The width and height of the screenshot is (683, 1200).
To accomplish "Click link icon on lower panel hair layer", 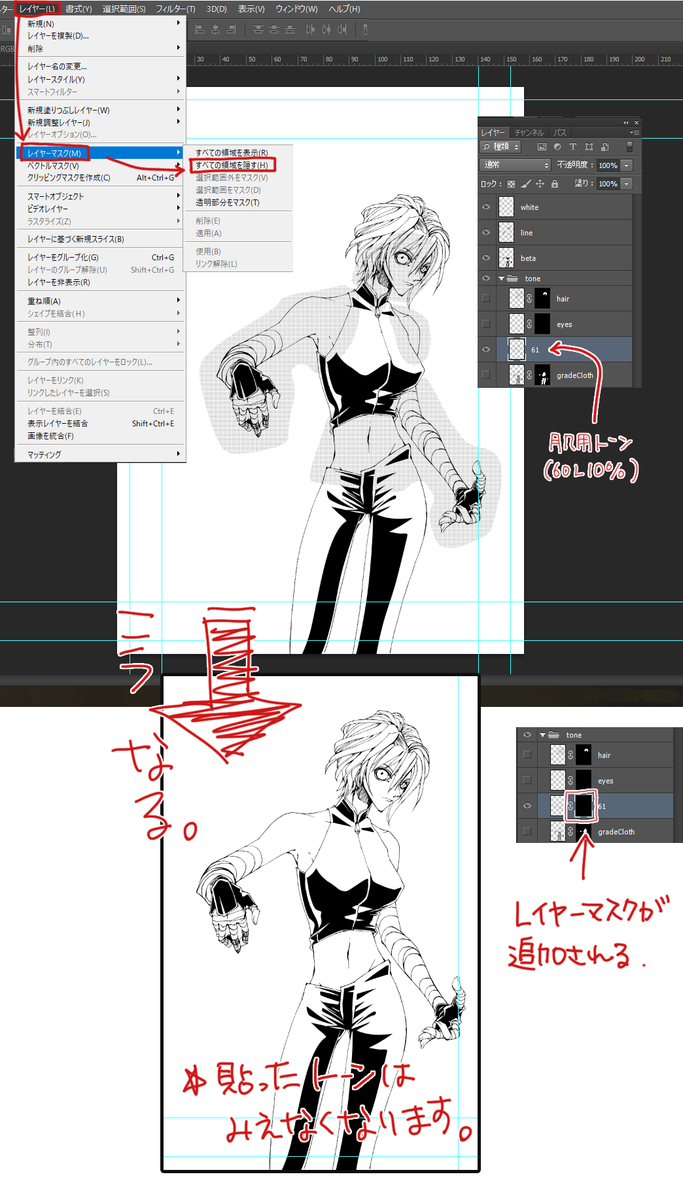I will pyautogui.click(x=570, y=754).
